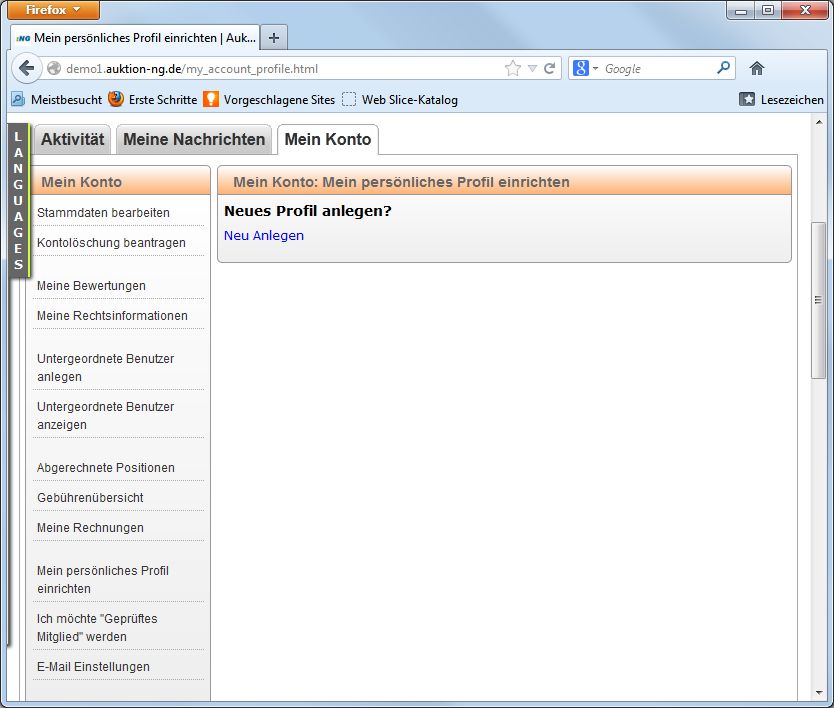This screenshot has width=834, height=708.
Task: Switch to the Meine Nachrichten tab
Action: [x=194, y=139]
